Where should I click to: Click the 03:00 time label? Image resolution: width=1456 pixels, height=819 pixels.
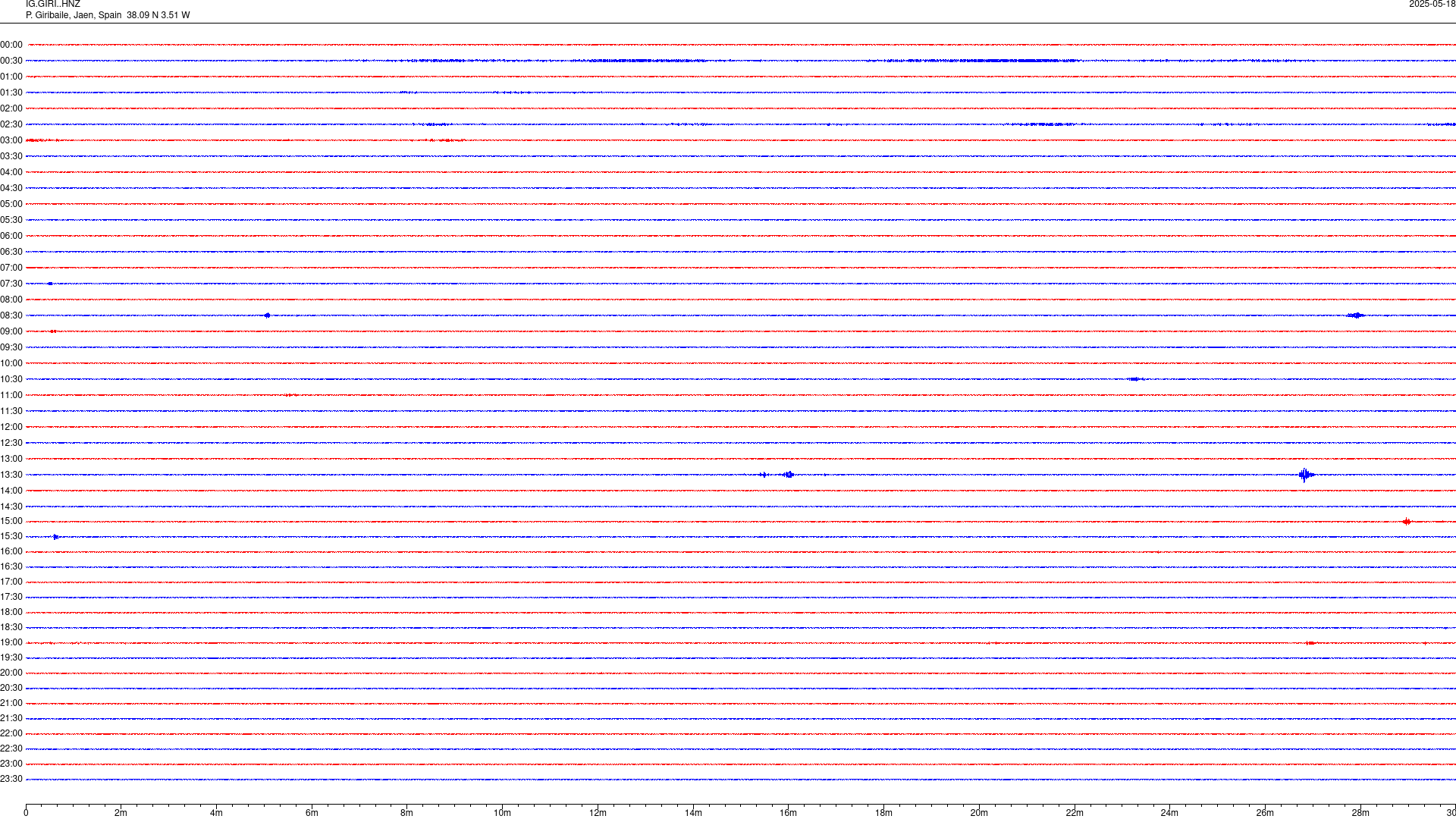(11, 140)
